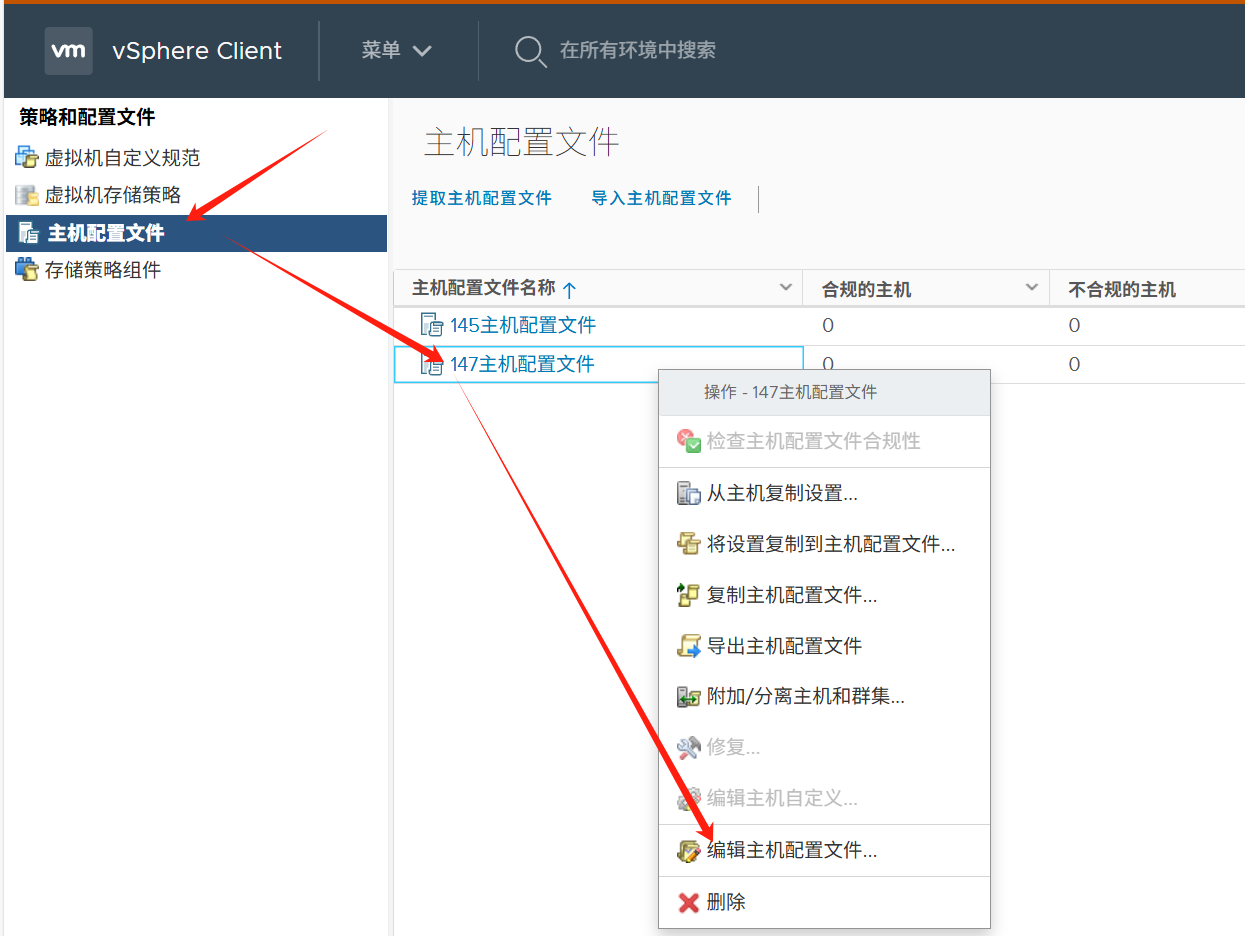Choose 附加/分离主机和群集... menu entry
This screenshot has width=1245, height=936.
click(824, 697)
